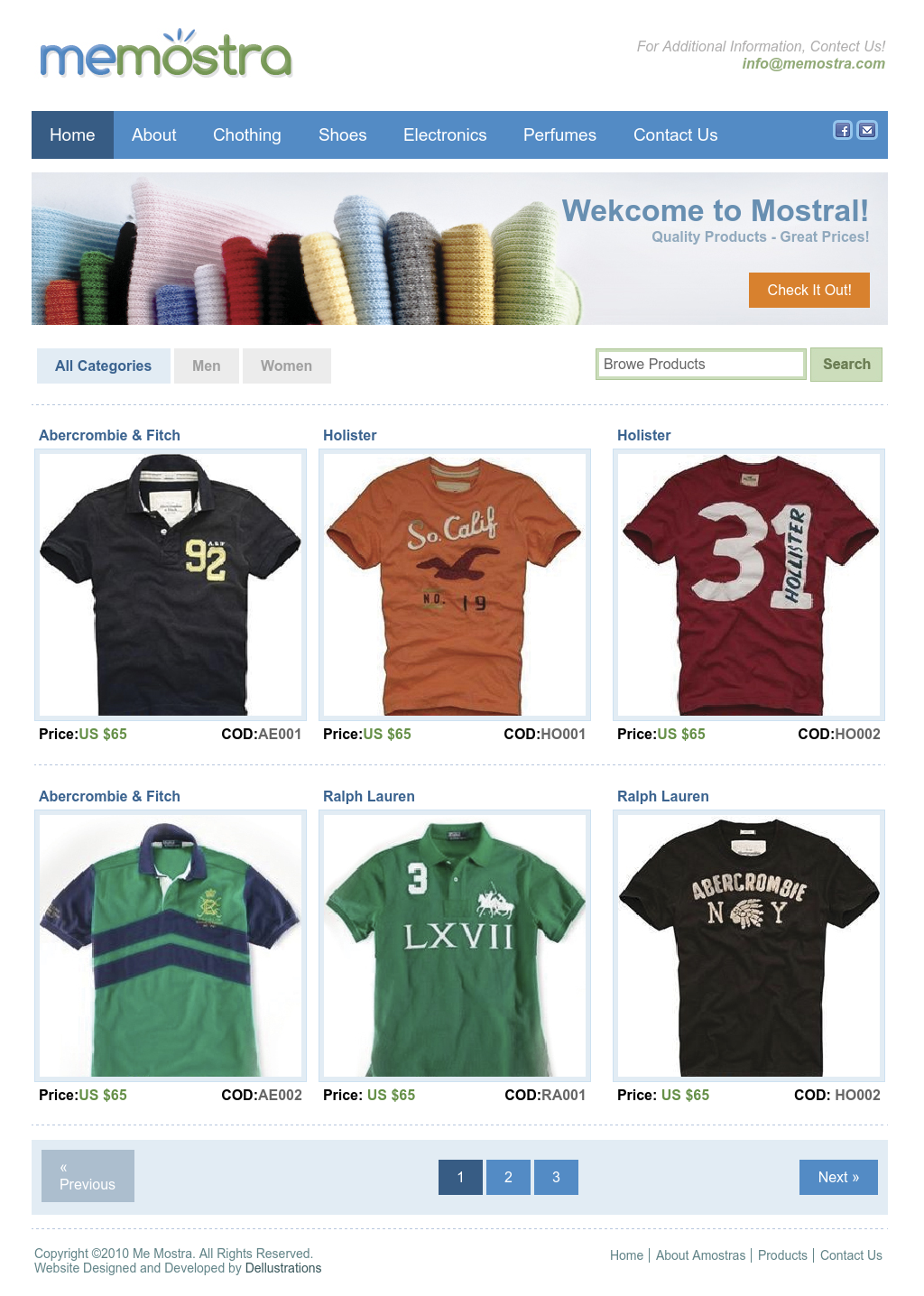
Task: Open the green LXVII Ralph Lauren polo
Action: pyautogui.click(x=455, y=946)
